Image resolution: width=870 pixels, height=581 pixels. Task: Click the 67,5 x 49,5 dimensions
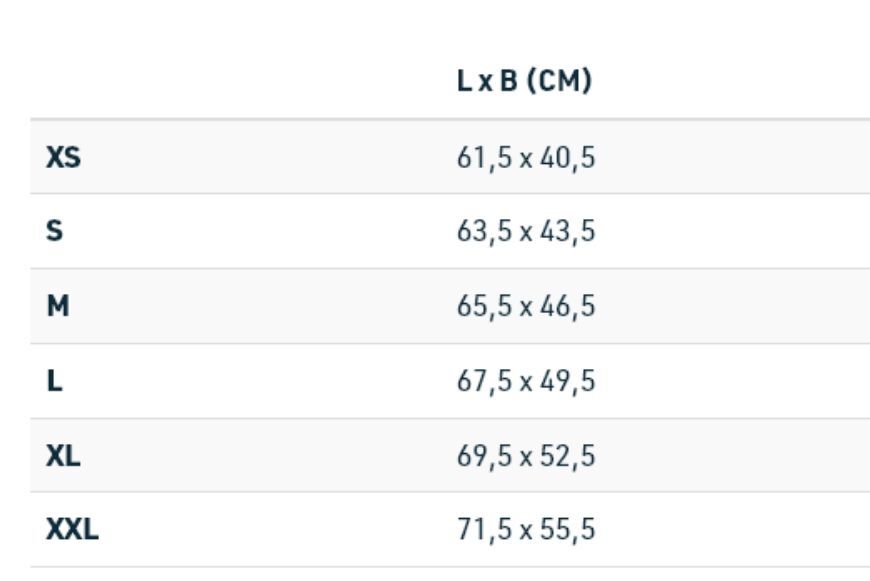click(x=526, y=381)
